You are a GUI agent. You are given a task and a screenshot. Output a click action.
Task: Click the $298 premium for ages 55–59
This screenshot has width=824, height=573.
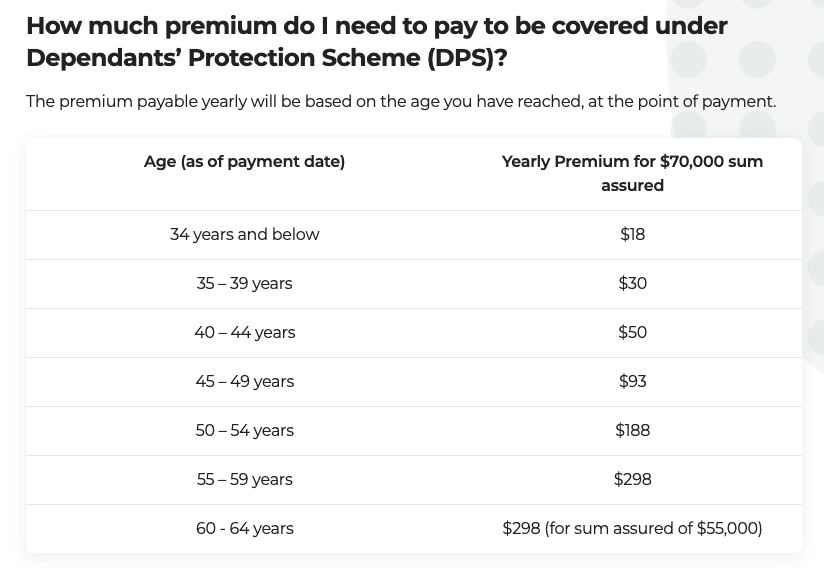[632, 479]
